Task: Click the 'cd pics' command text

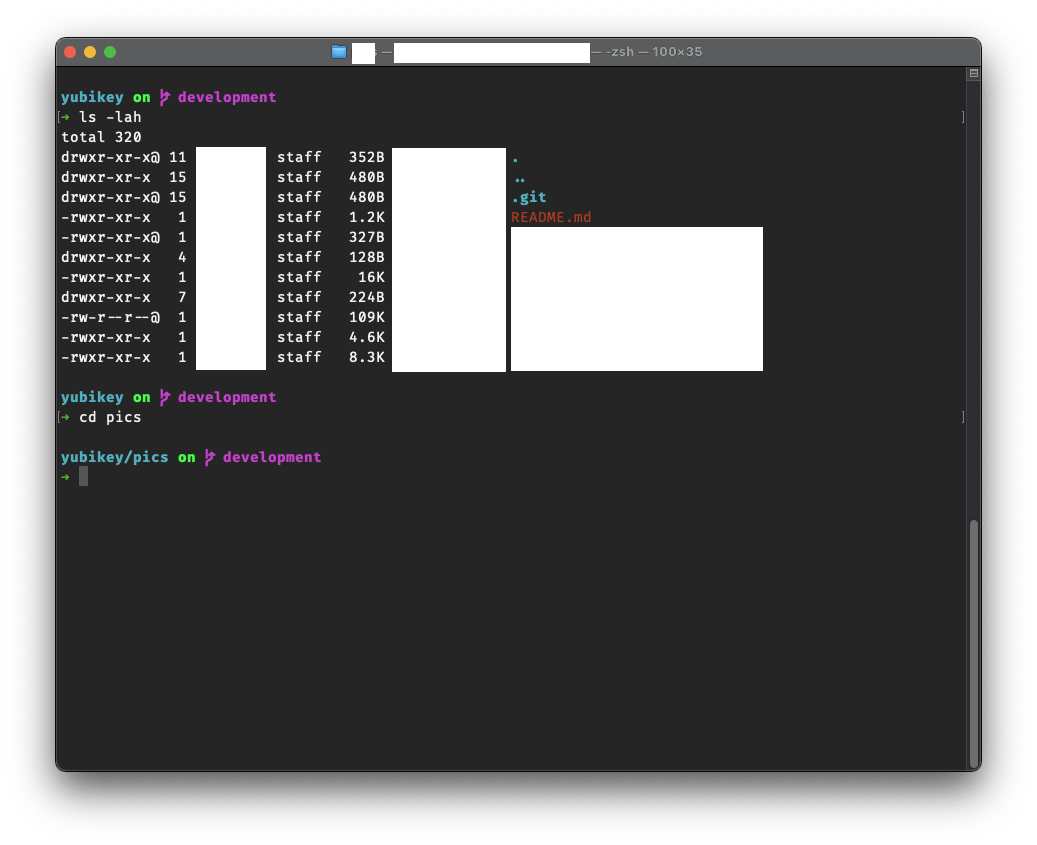Action: [x=110, y=417]
